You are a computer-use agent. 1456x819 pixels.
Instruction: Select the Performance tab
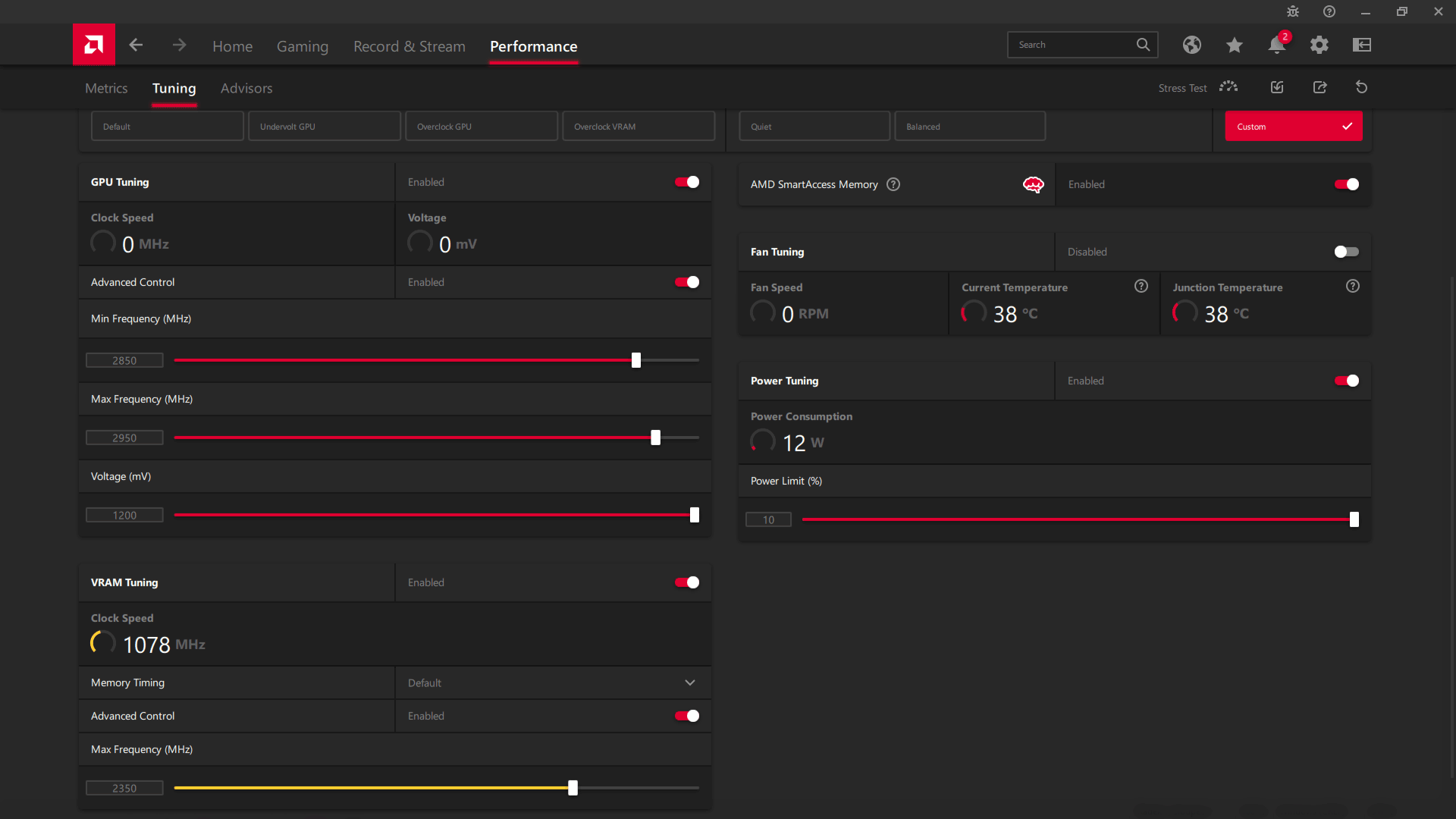pyautogui.click(x=534, y=46)
